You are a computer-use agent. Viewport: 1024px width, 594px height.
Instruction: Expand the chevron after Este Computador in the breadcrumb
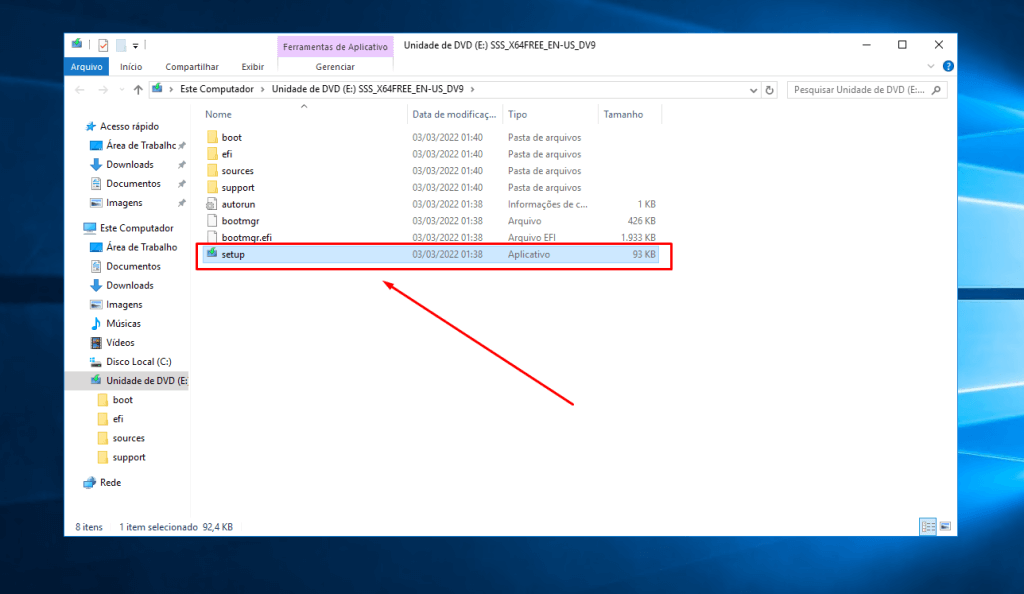tap(263, 89)
